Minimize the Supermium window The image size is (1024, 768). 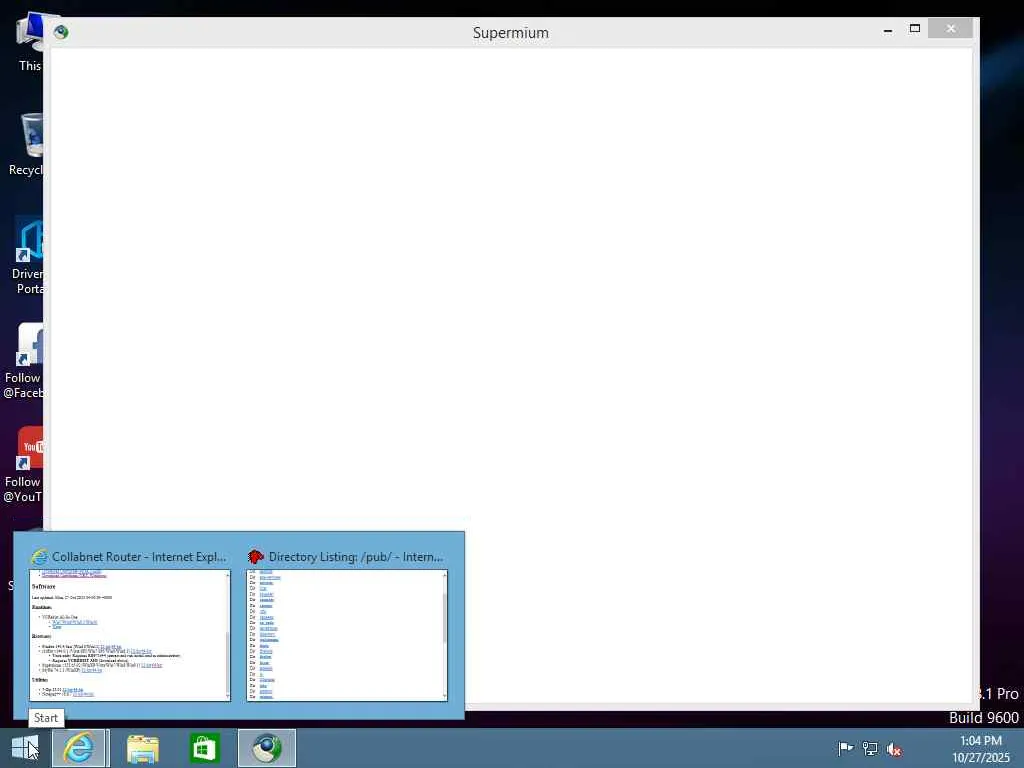pyautogui.click(x=888, y=29)
